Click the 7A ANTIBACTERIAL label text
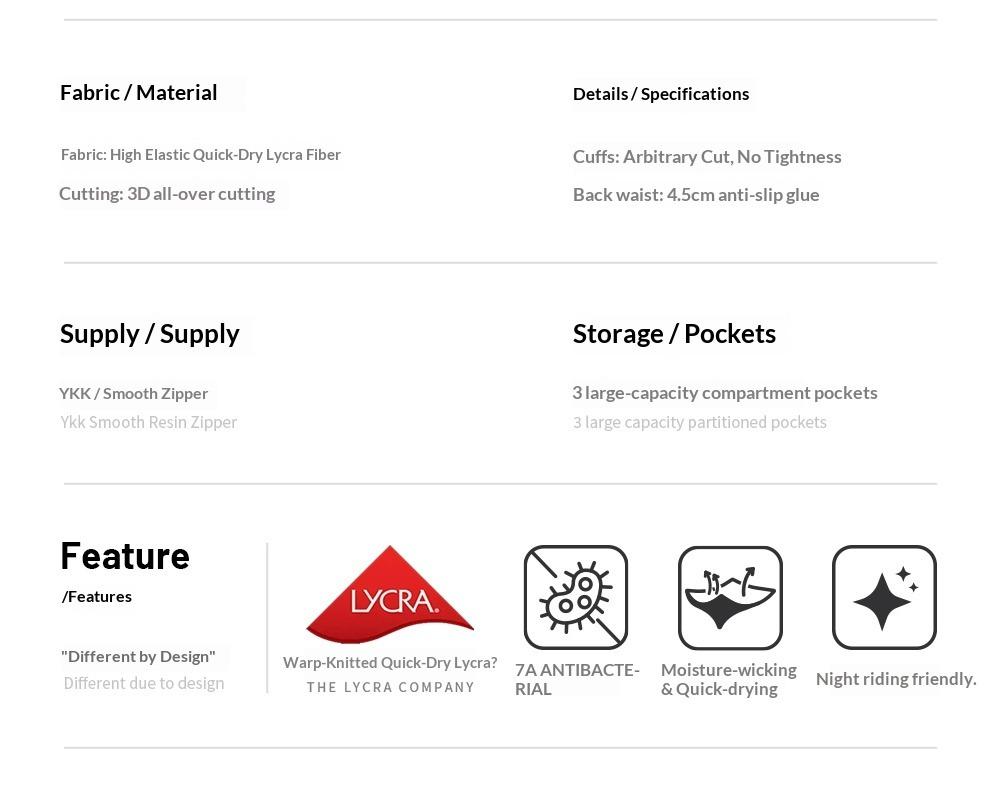Screen dimensions: 1000x790 coord(577,679)
